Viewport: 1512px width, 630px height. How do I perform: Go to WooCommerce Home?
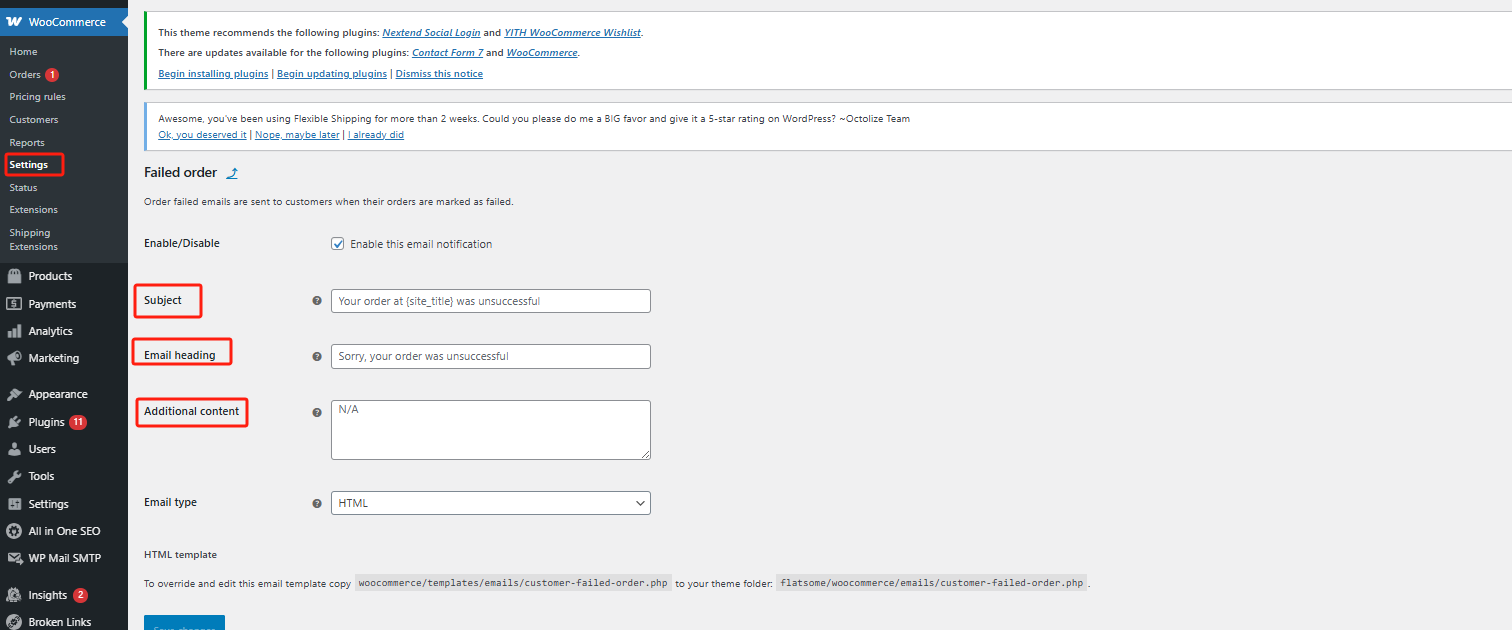coord(23,52)
